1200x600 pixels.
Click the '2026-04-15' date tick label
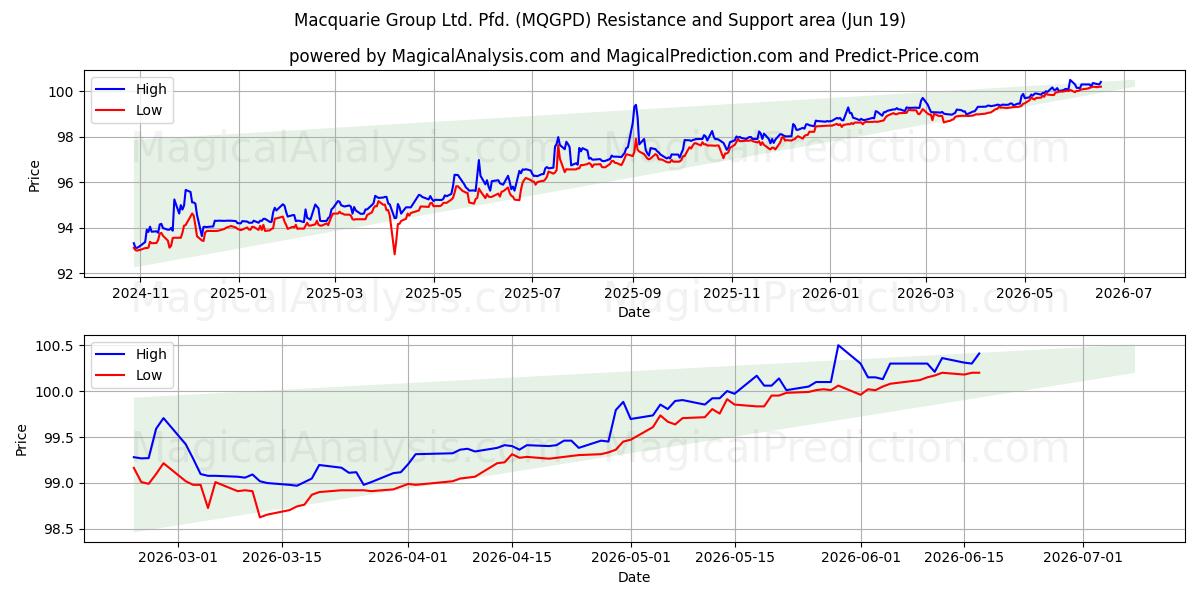pyautogui.click(x=513, y=558)
